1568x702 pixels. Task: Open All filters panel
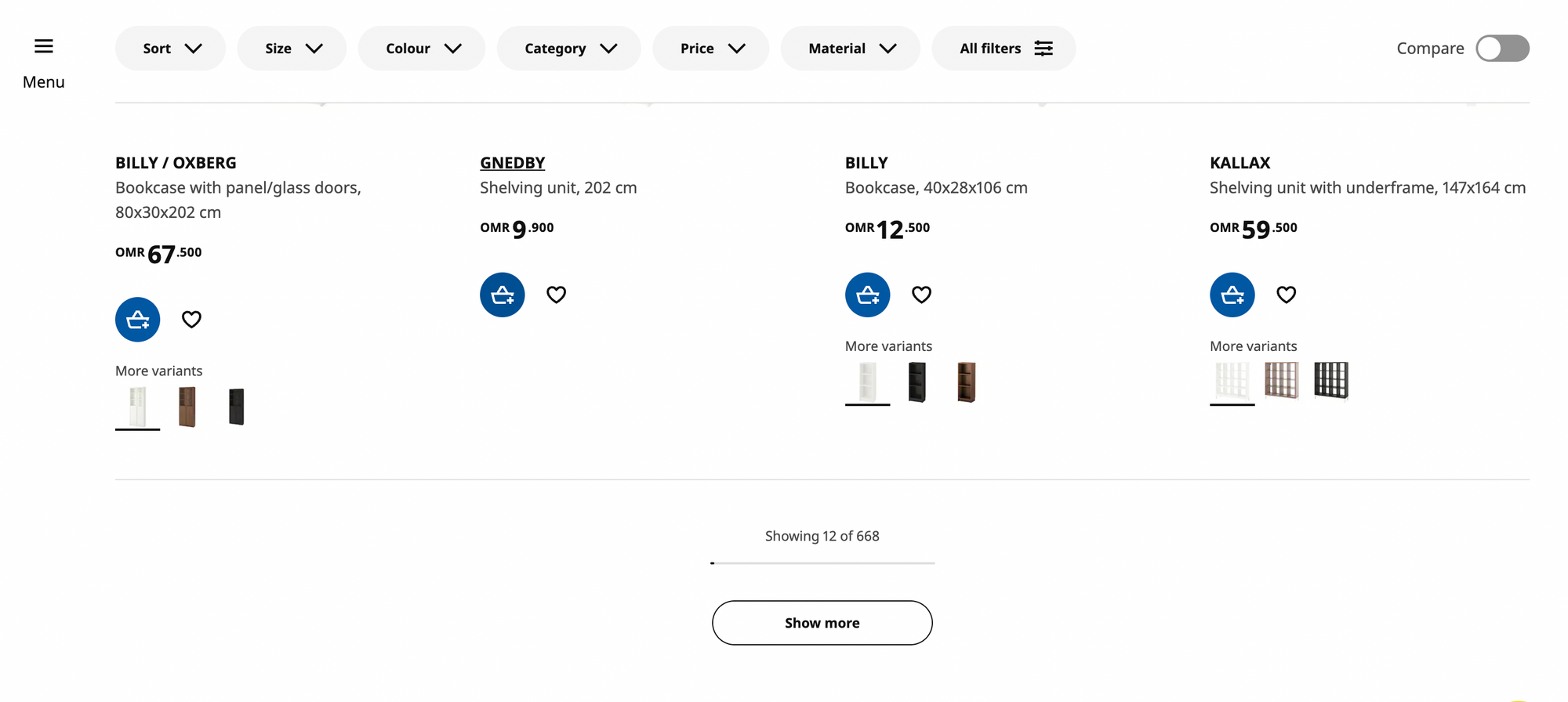pyautogui.click(x=1004, y=49)
